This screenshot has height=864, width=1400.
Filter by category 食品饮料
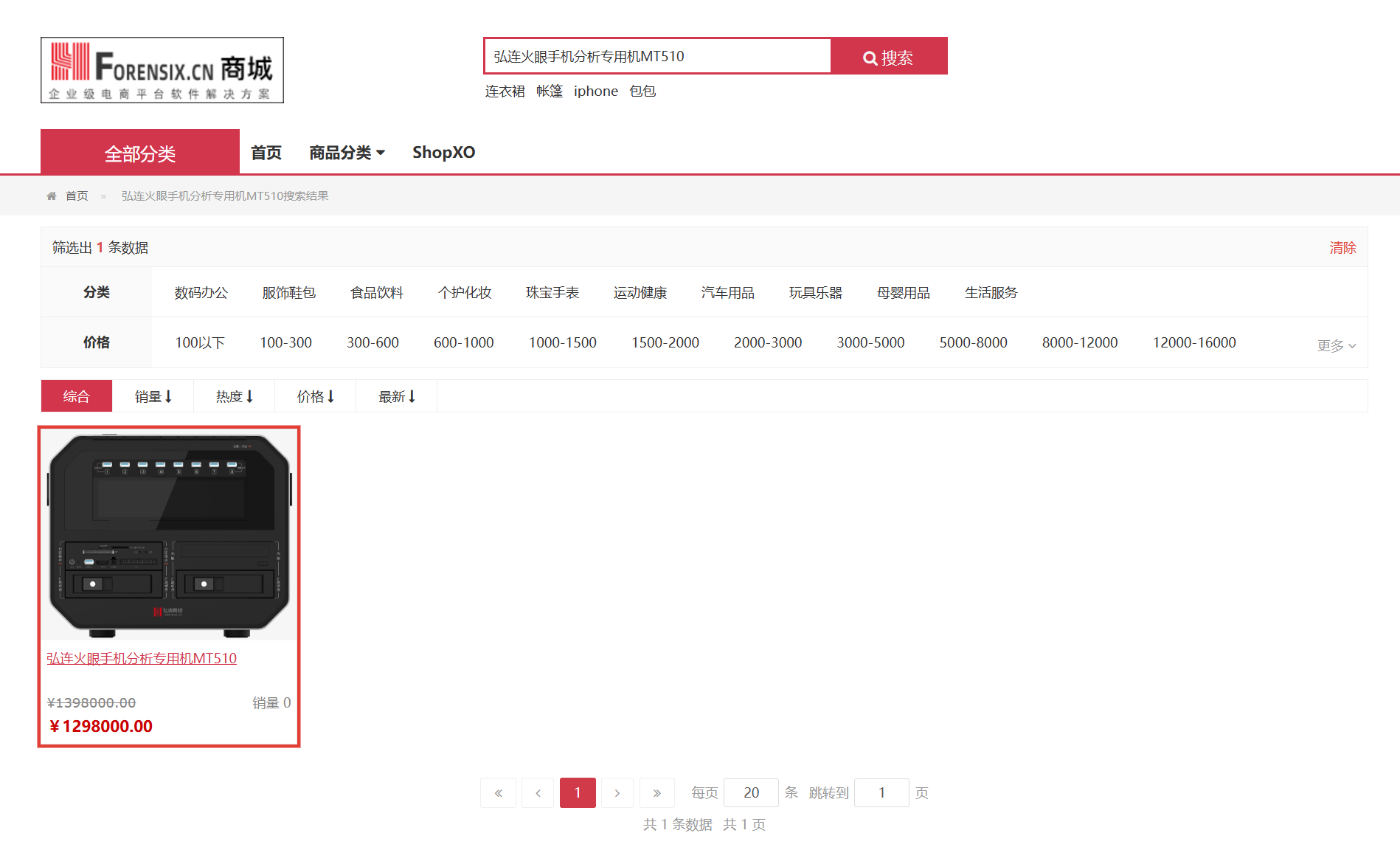[x=377, y=293]
